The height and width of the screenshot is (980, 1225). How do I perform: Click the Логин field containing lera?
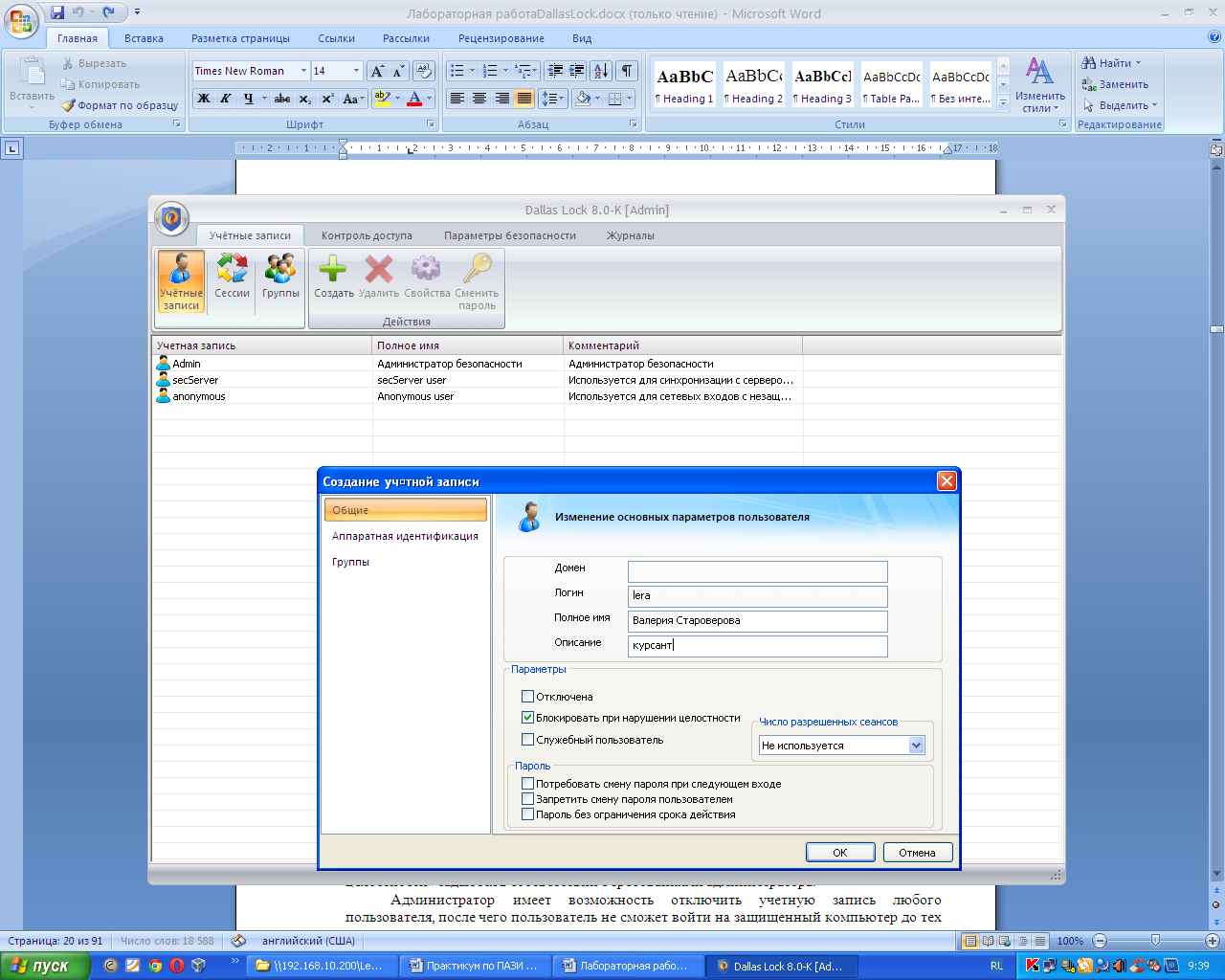pos(758,595)
